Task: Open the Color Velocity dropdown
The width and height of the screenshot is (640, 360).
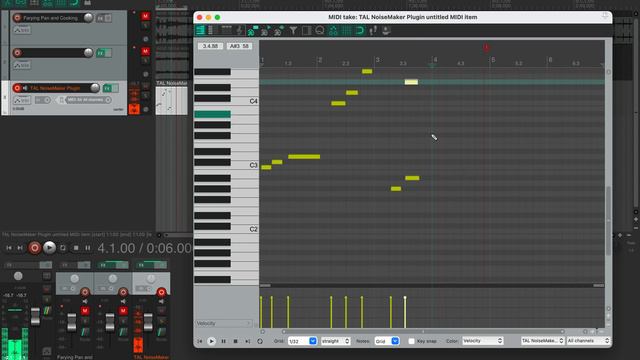Action: coord(482,341)
